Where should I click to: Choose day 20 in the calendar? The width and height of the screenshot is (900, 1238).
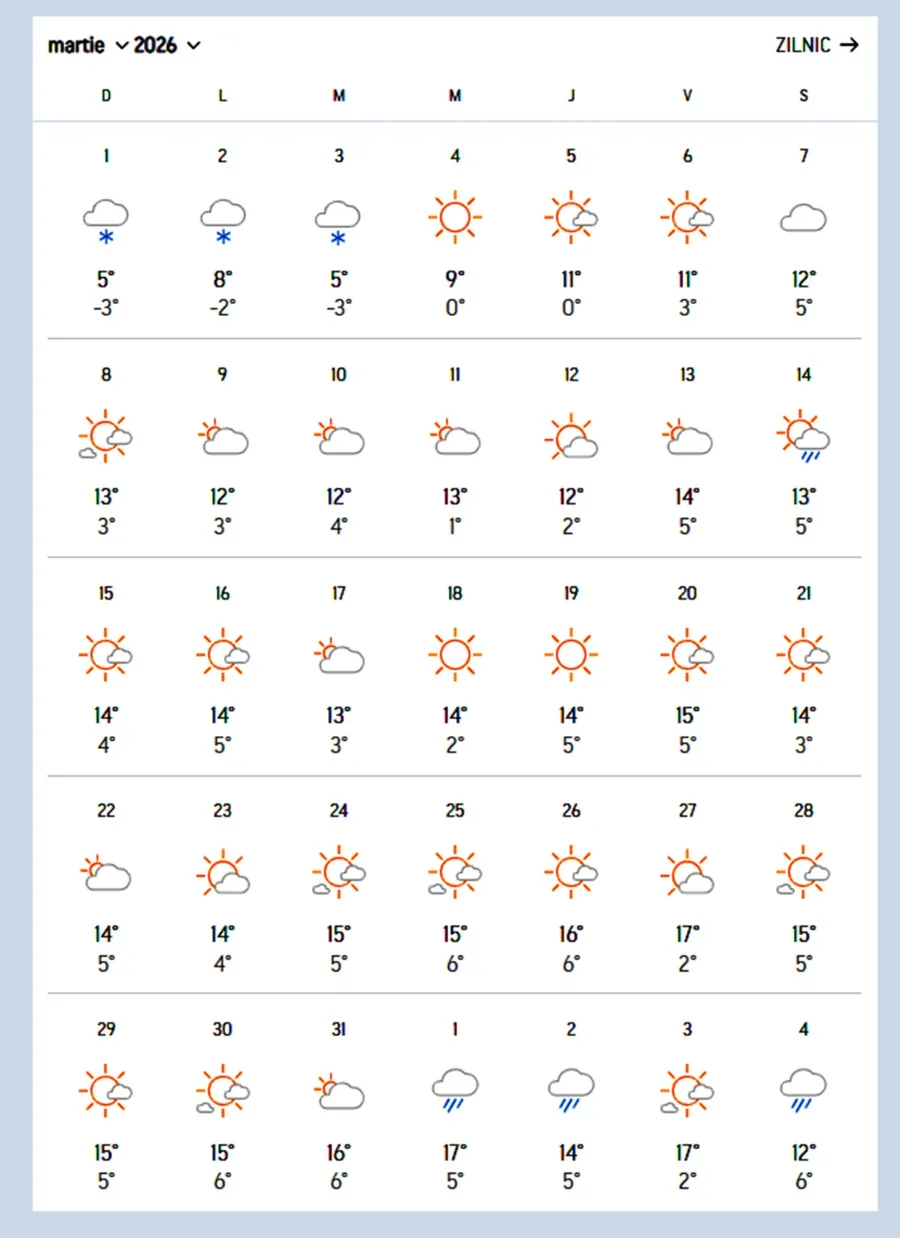[x=687, y=593]
